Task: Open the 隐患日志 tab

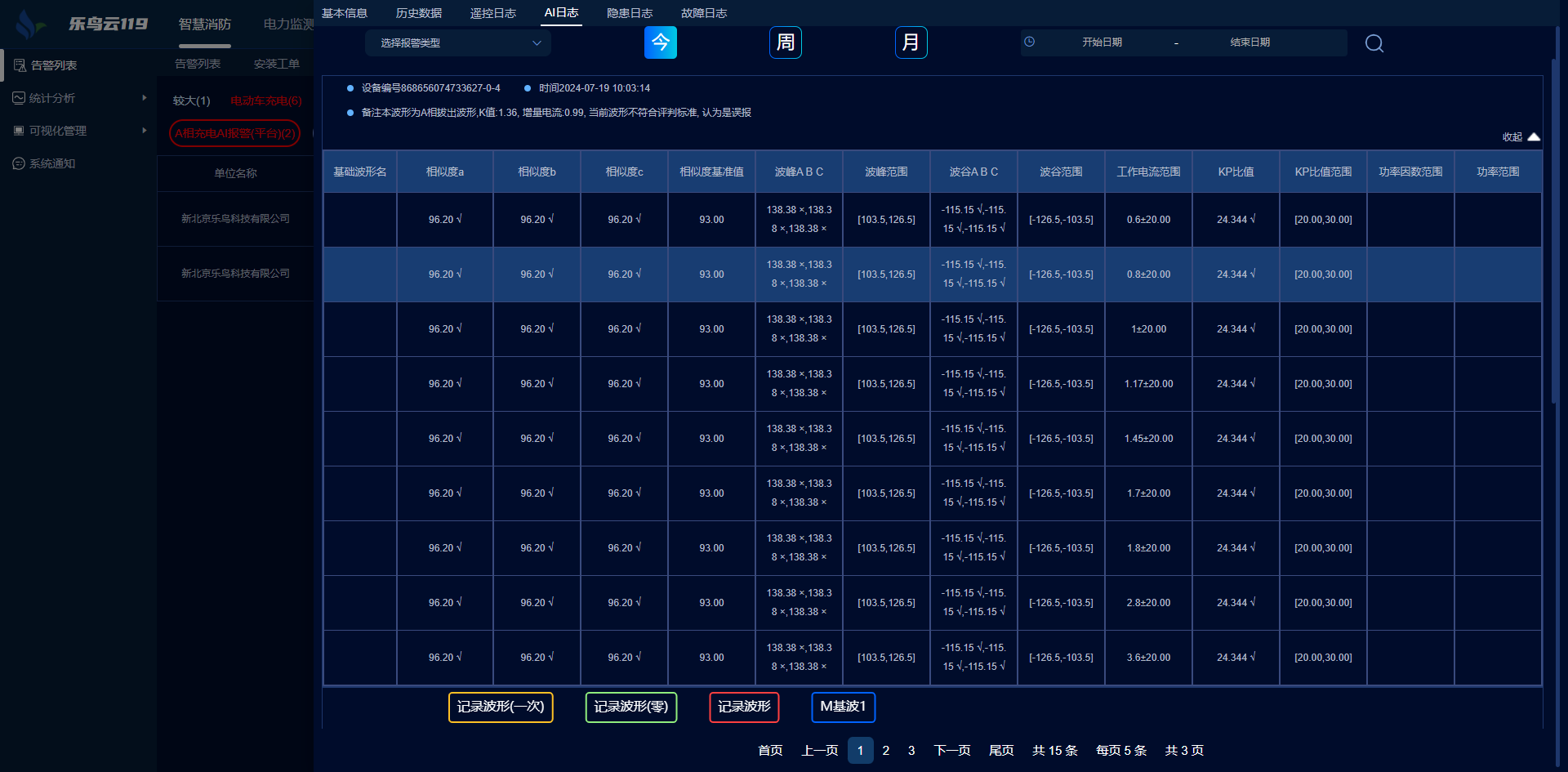Action: tap(629, 13)
